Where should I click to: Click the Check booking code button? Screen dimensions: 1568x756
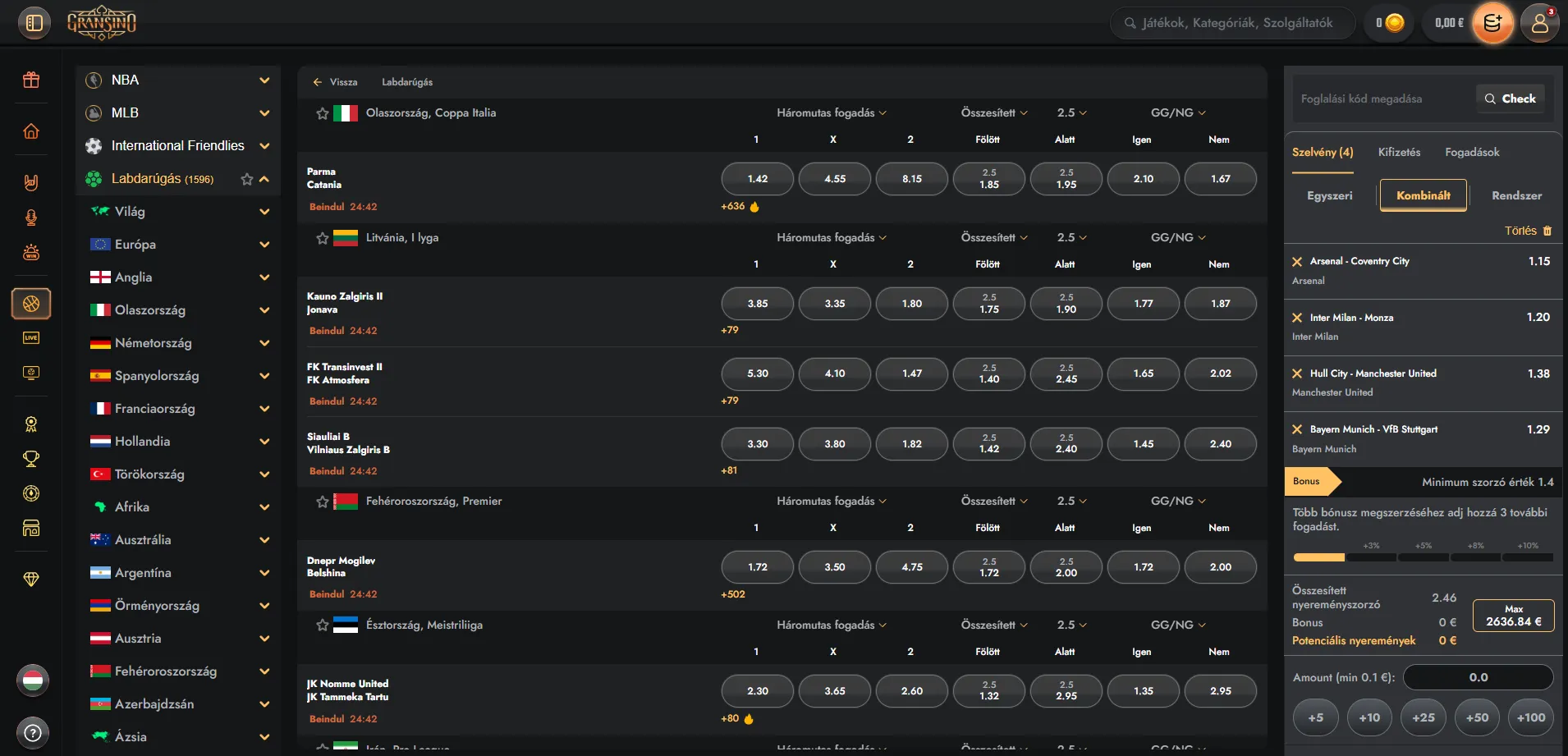point(1511,99)
